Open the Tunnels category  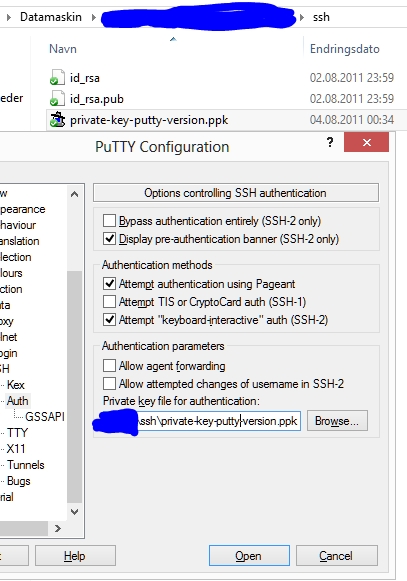pyautogui.click(x=26, y=465)
